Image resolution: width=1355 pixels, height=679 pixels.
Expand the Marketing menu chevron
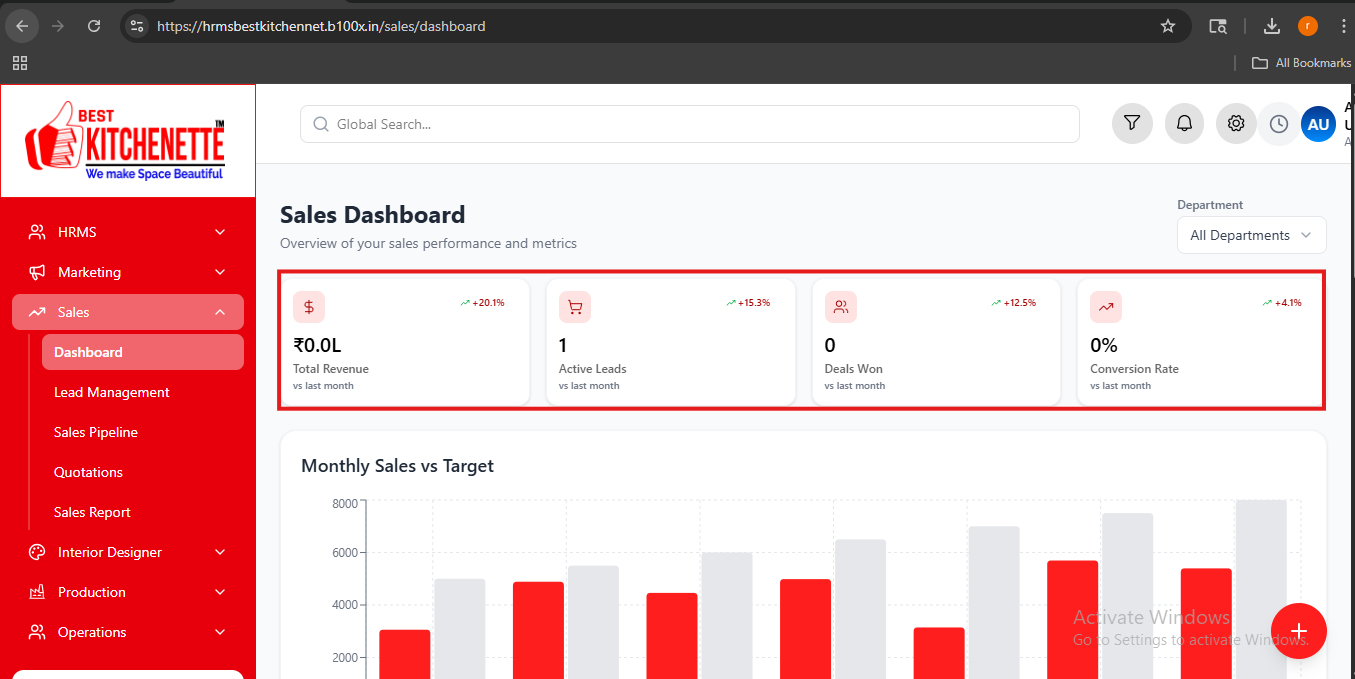pyautogui.click(x=220, y=272)
